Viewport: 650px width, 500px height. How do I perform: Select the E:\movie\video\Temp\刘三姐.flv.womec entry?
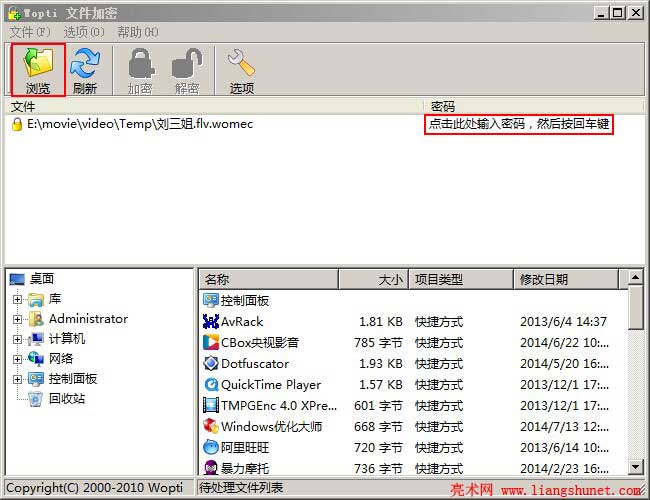[140, 124]
